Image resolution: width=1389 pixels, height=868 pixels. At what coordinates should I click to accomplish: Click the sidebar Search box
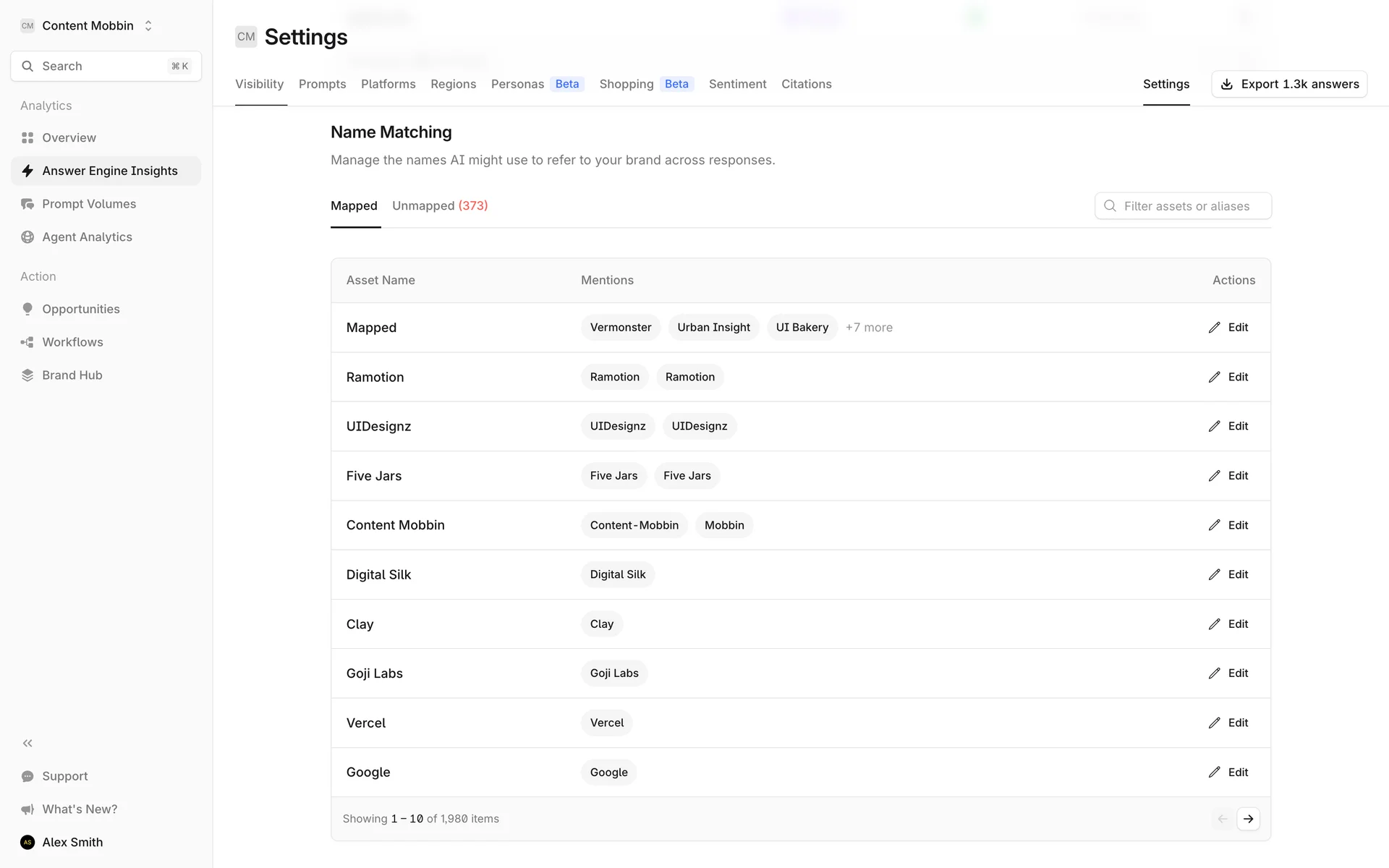pyautogui.click(x=106, y=66)
